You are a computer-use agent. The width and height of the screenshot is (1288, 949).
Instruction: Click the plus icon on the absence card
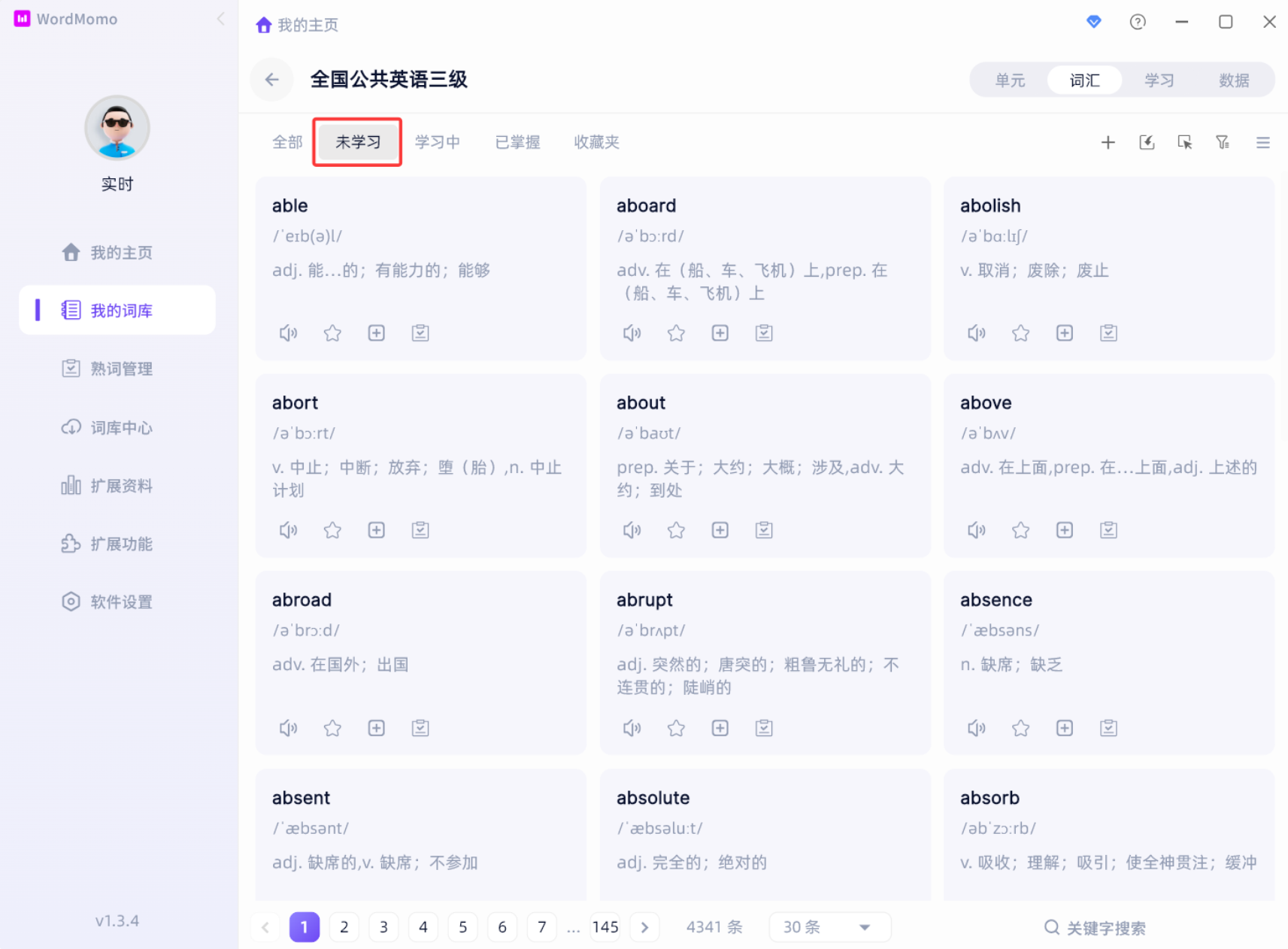pos(1065,728)
